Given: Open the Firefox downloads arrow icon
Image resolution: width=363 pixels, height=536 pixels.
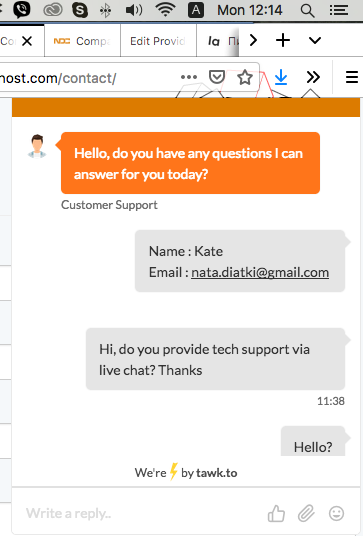Looking at the screenshot, I should (x=281, y=77).
